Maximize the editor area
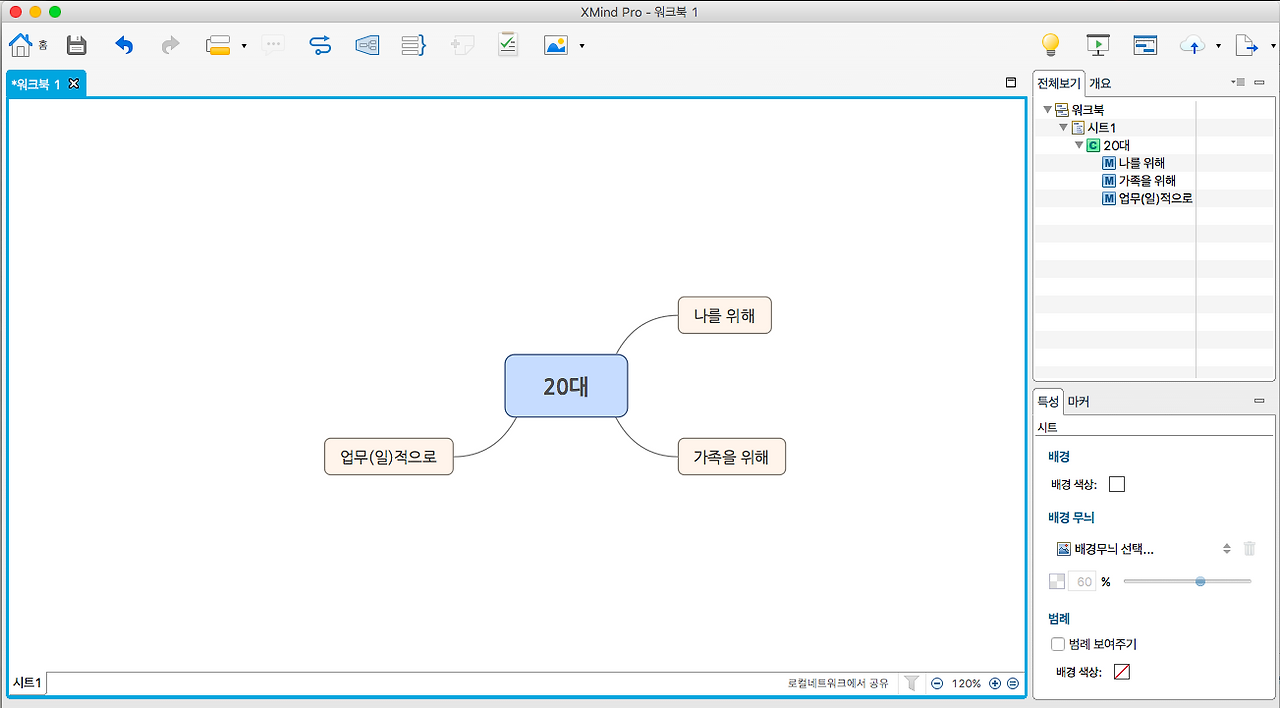The image size is (1280, 708). (1011, 83)
